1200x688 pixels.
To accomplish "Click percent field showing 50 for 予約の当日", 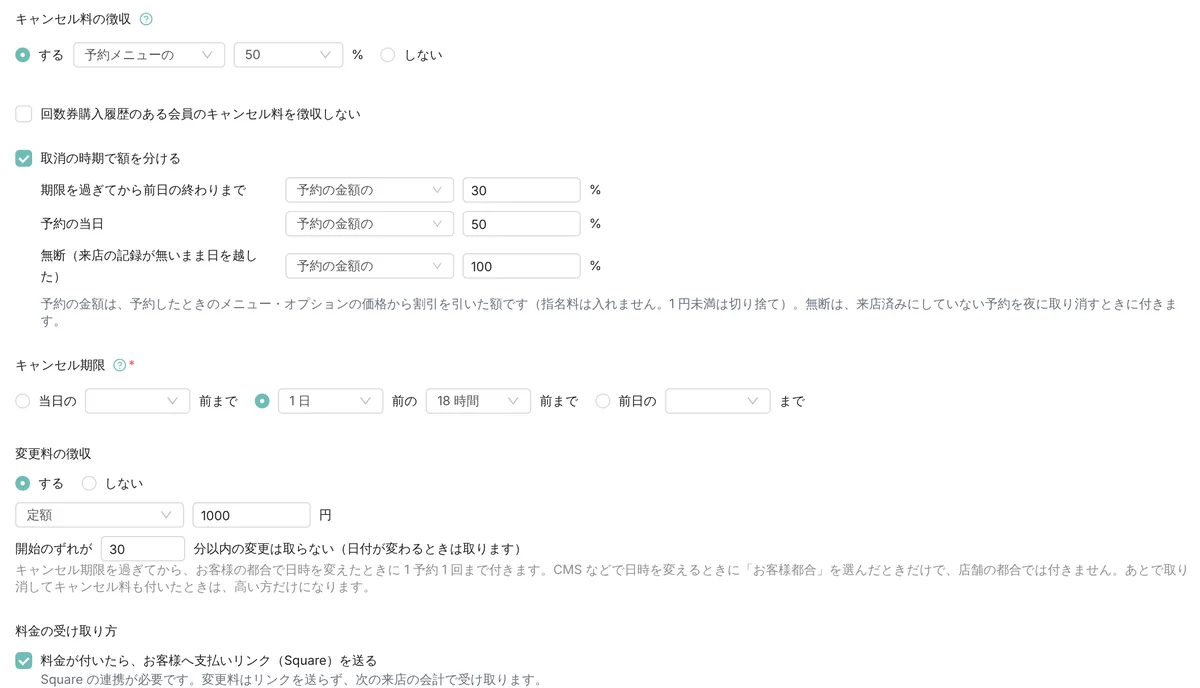I will (x=521, y=224).
